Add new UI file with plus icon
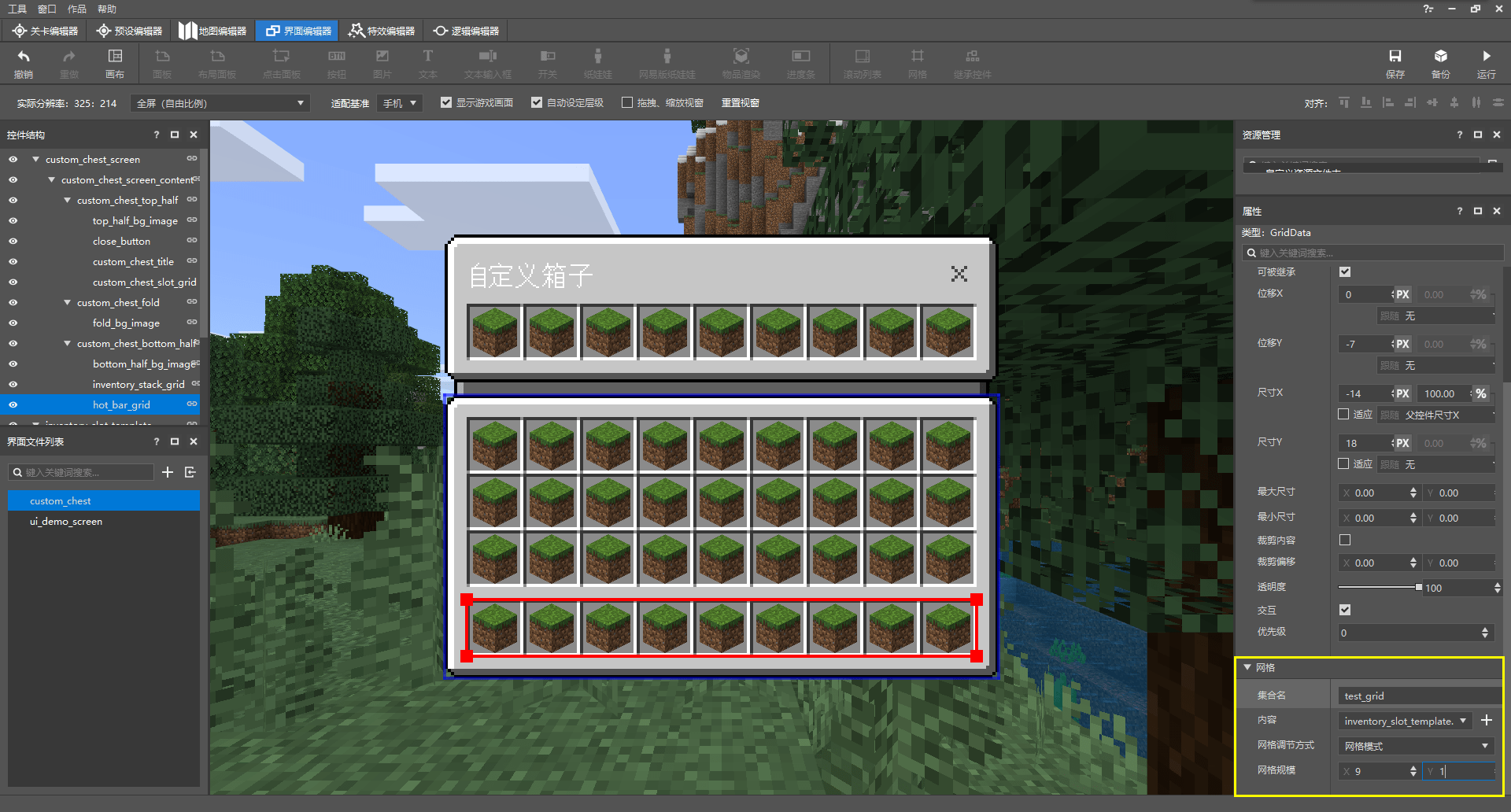 (x=168, y=472)
